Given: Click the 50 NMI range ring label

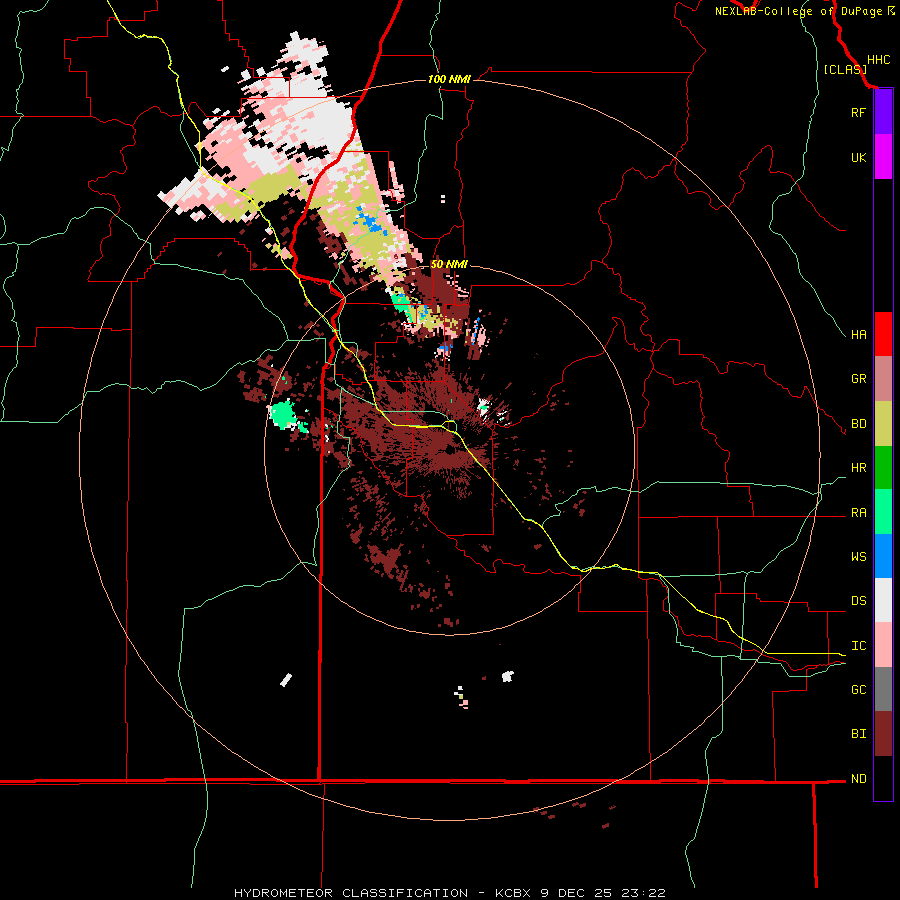Looking at the screenshot, I should point(449,264).
